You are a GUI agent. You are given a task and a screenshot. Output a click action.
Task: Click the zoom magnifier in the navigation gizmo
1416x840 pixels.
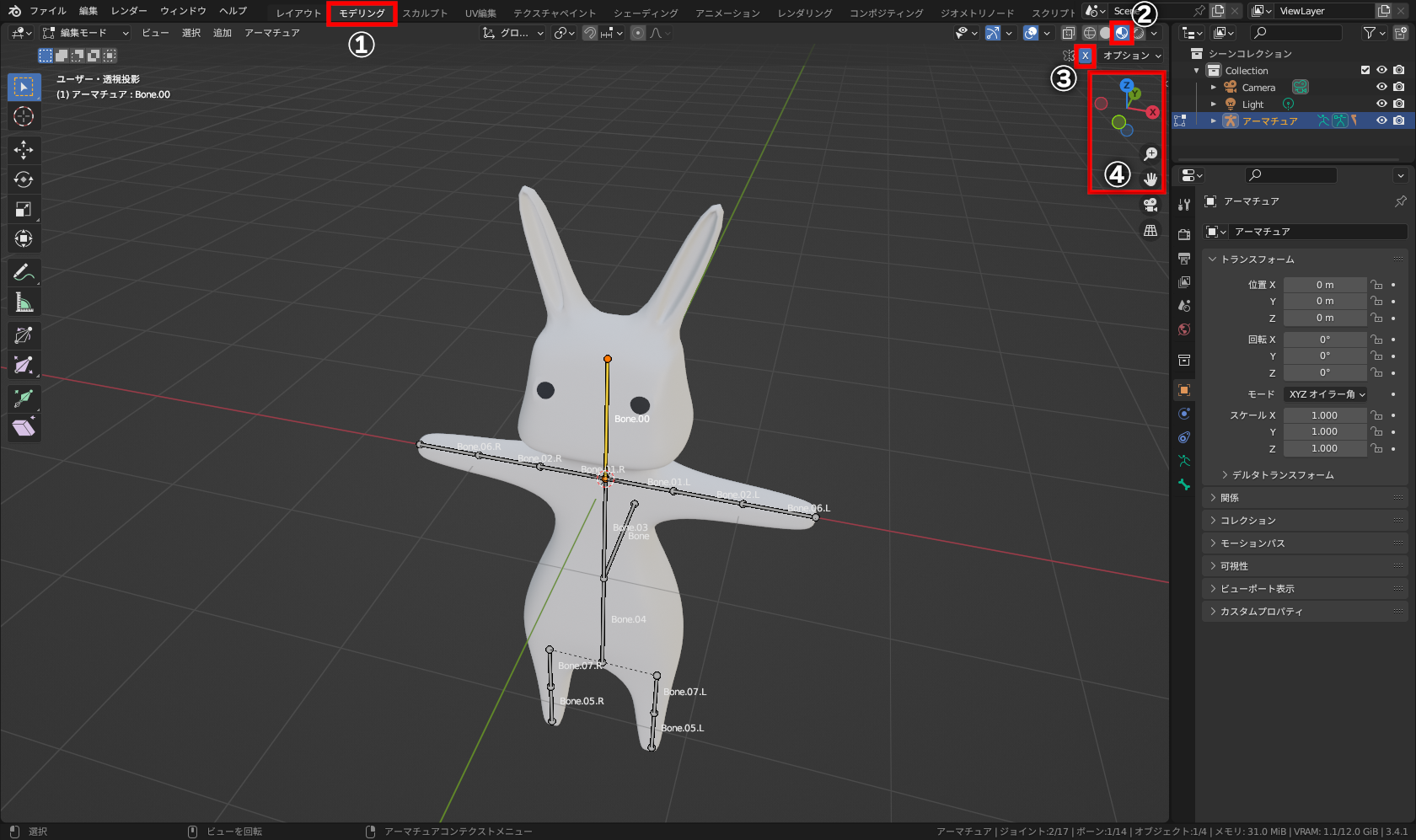tap(1150, 153)
